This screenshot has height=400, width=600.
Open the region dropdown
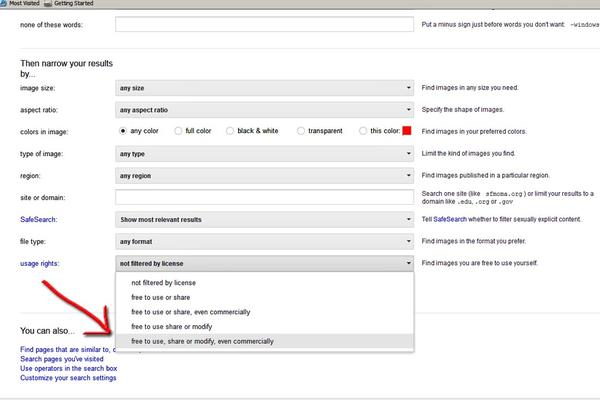pyautogui.click(x=264, y=176)
